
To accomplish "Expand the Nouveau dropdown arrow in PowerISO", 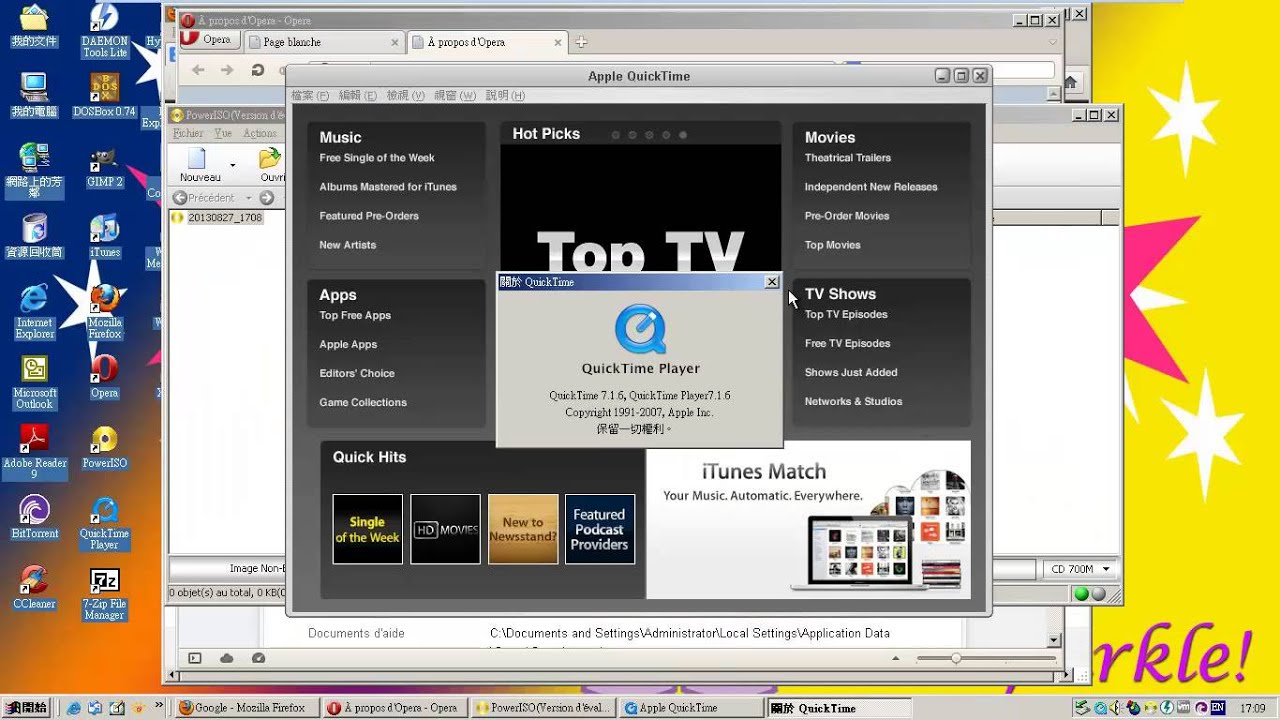I will [233, 165].
